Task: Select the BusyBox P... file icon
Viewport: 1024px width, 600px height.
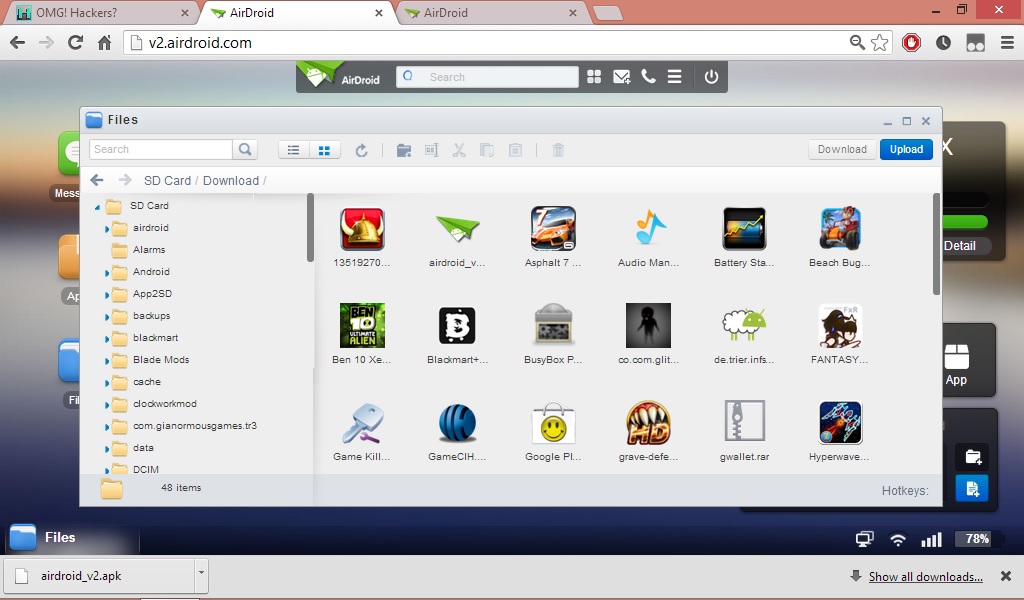Action: (x=553, y=324)
